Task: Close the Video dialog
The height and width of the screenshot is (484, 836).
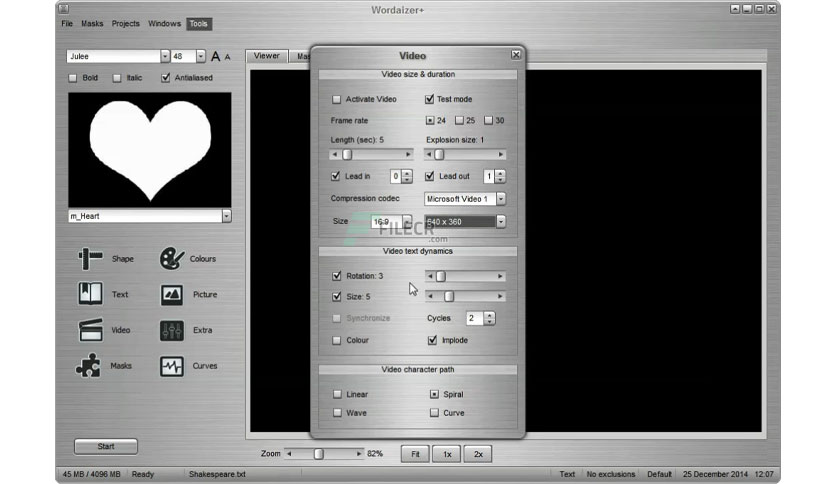Action: tap(516, 54)
